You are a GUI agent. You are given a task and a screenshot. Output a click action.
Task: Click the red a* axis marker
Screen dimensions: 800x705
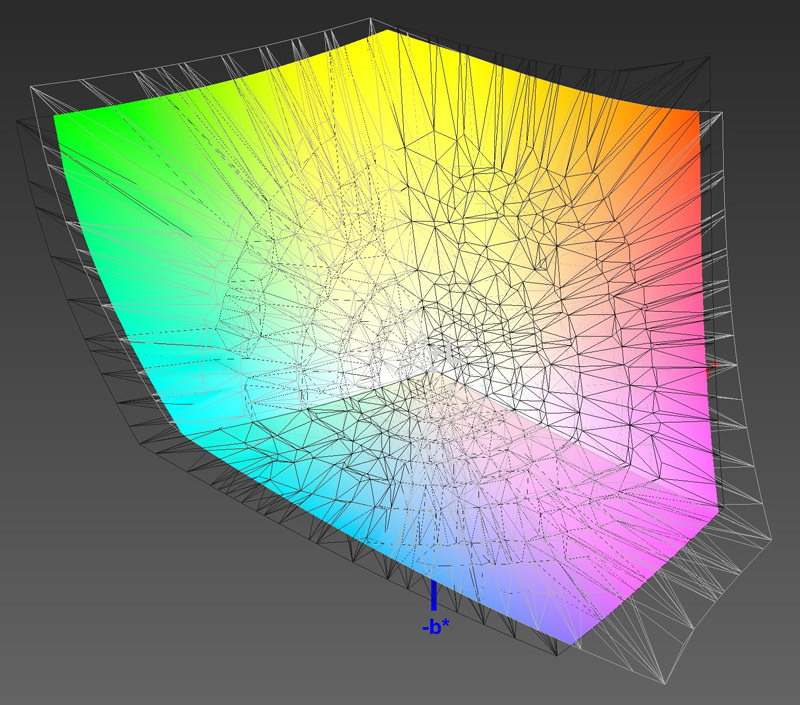(711, 369)
